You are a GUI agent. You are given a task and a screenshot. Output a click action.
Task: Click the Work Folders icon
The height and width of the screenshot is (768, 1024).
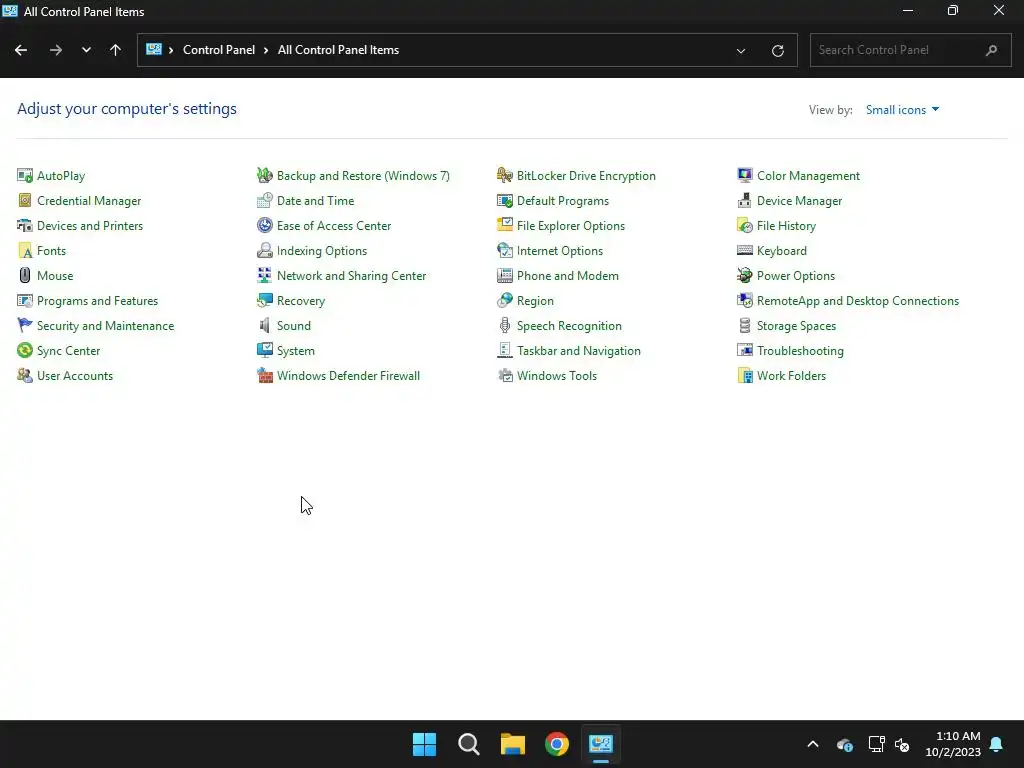(744, 376)
